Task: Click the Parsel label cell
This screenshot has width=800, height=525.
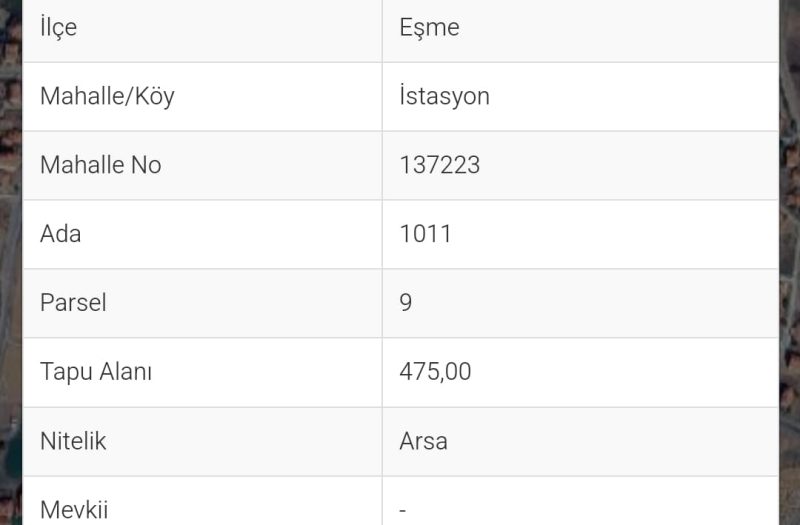Action: [72, 303]
